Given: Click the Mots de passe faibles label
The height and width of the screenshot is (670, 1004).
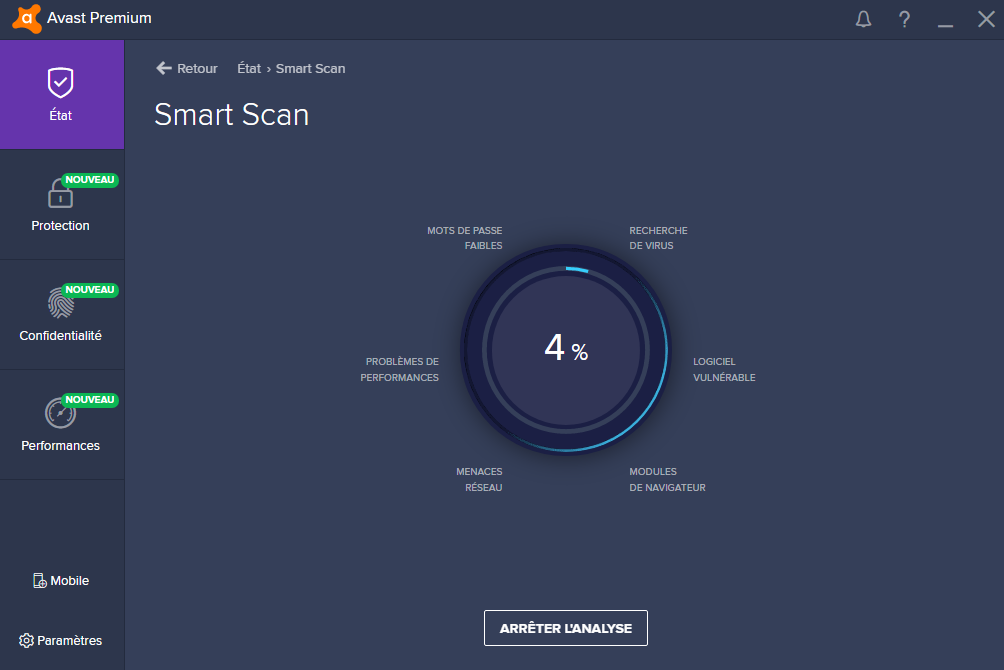Looking at the screenshot, I should pos(465,238).
